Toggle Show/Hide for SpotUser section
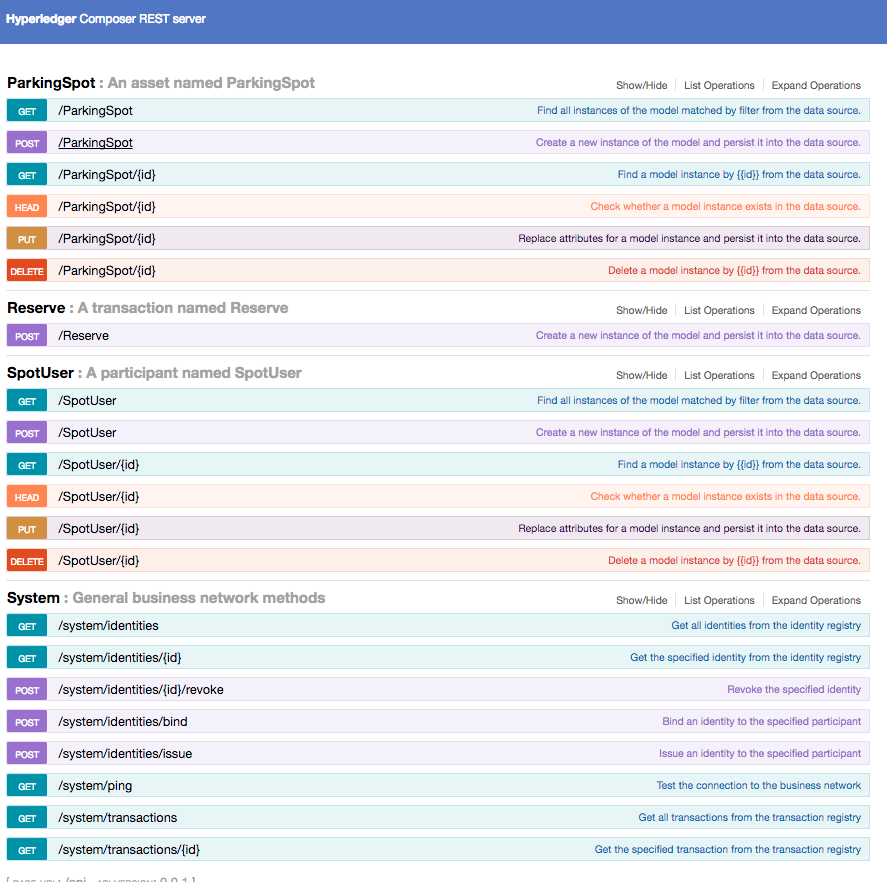 pos(641,376)
